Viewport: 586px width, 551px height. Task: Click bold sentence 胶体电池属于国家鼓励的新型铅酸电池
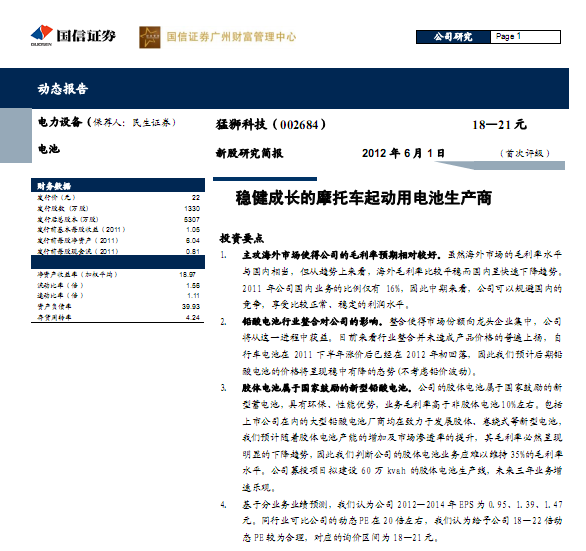[x=327, y=388]
